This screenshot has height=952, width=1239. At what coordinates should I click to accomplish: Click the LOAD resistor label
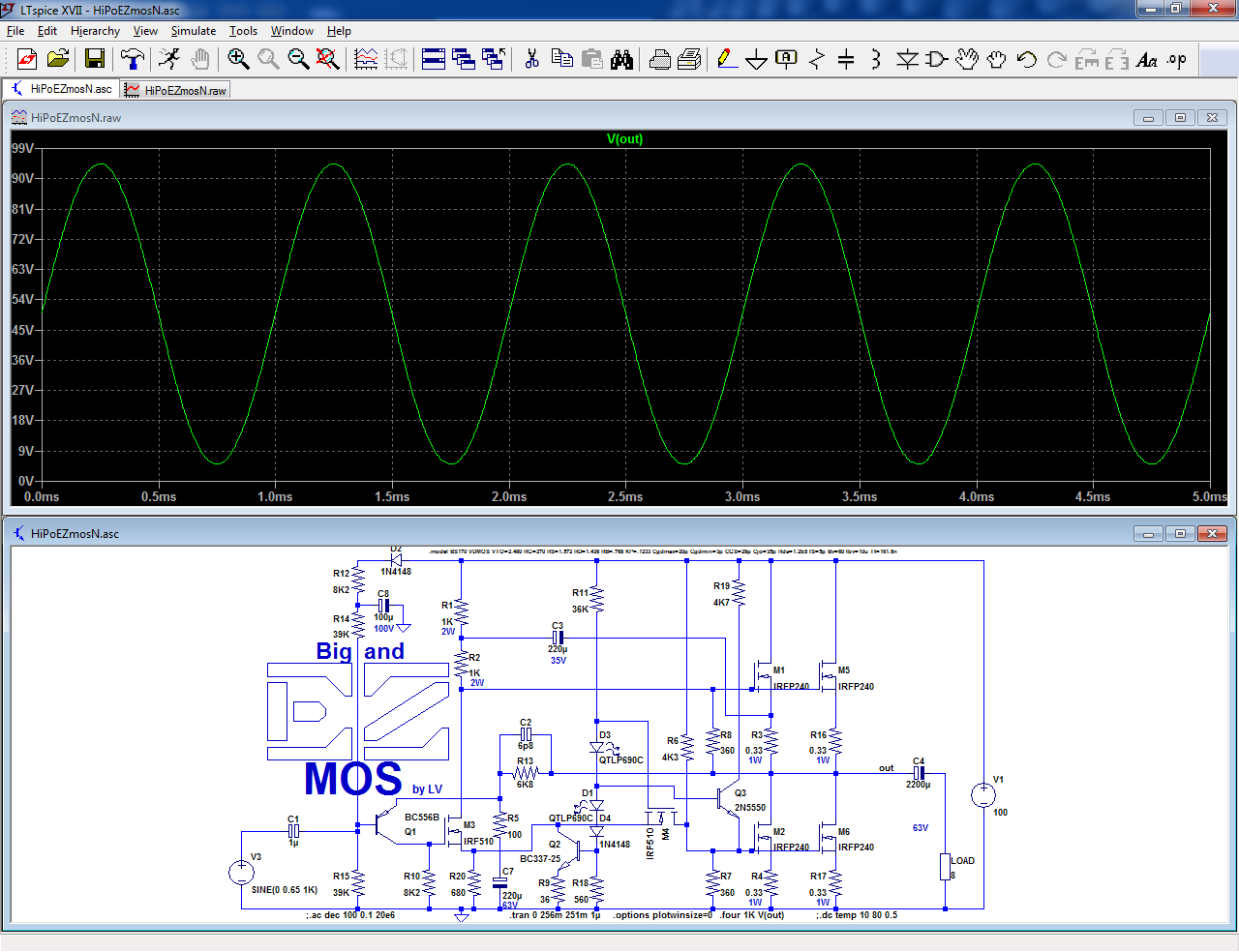pyautogui.click(x=962, y=861)
